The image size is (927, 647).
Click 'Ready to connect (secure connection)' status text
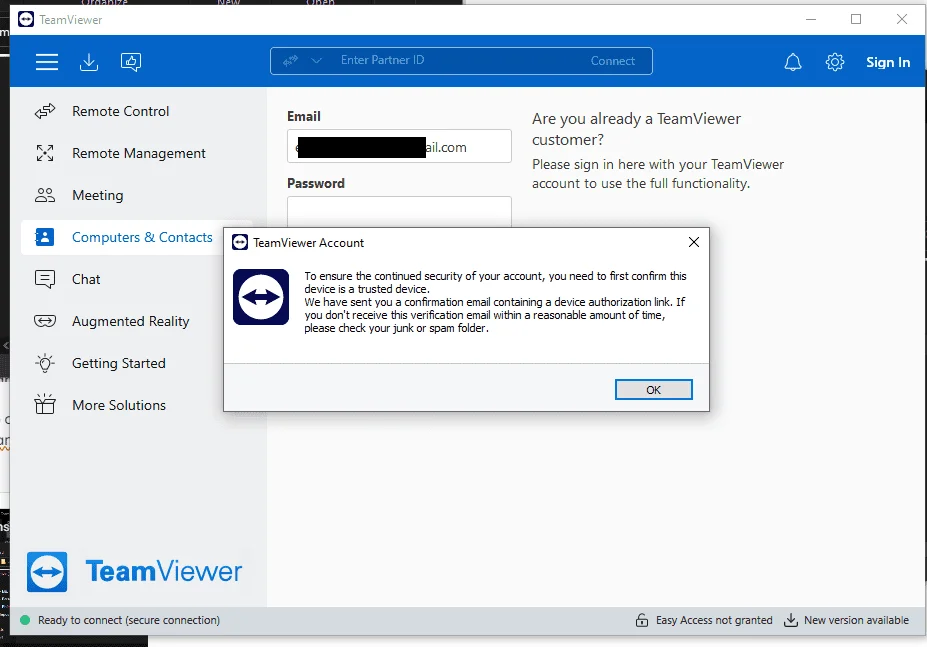[129, 620]
